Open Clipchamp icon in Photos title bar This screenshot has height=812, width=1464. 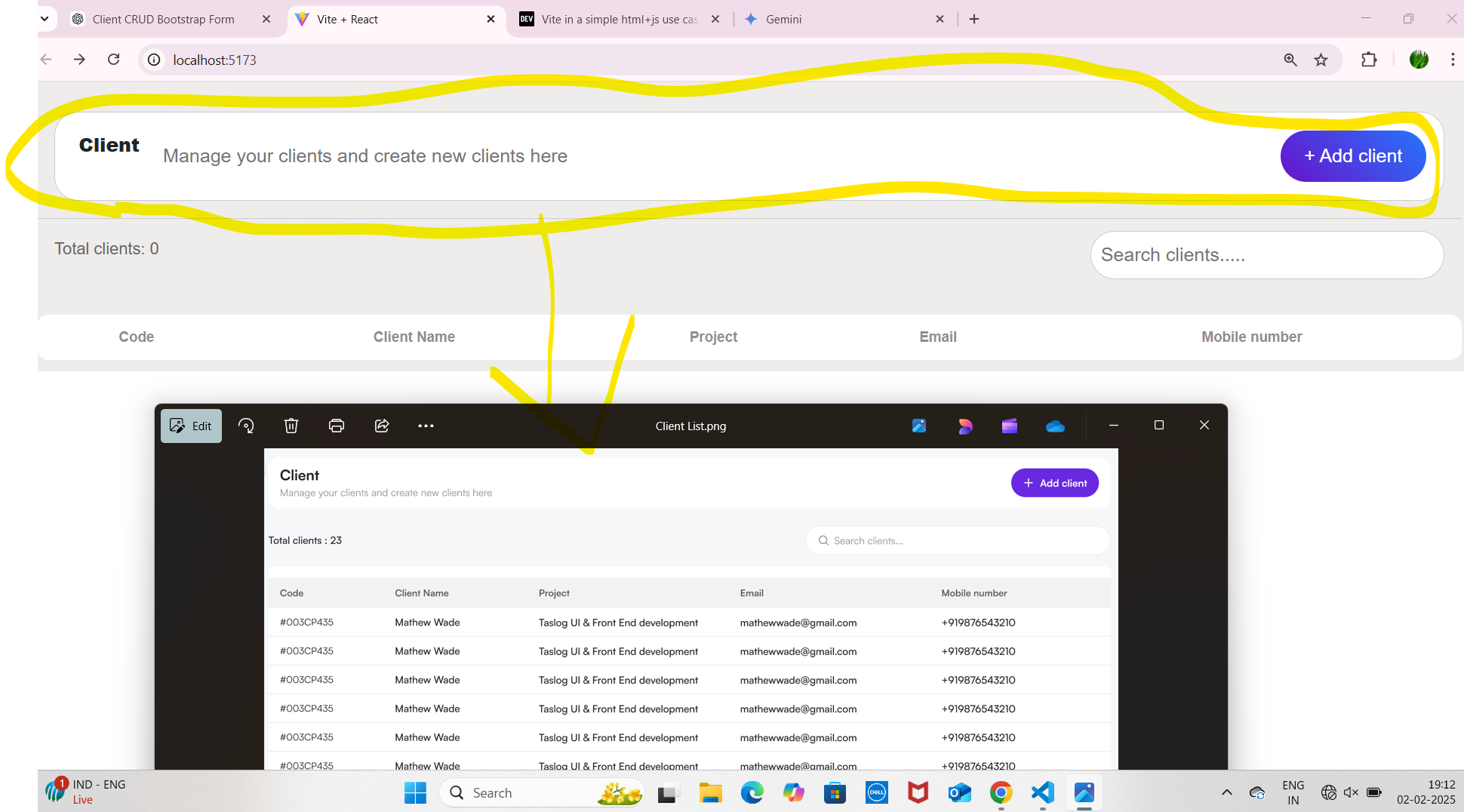click(x=1010, y=426)
